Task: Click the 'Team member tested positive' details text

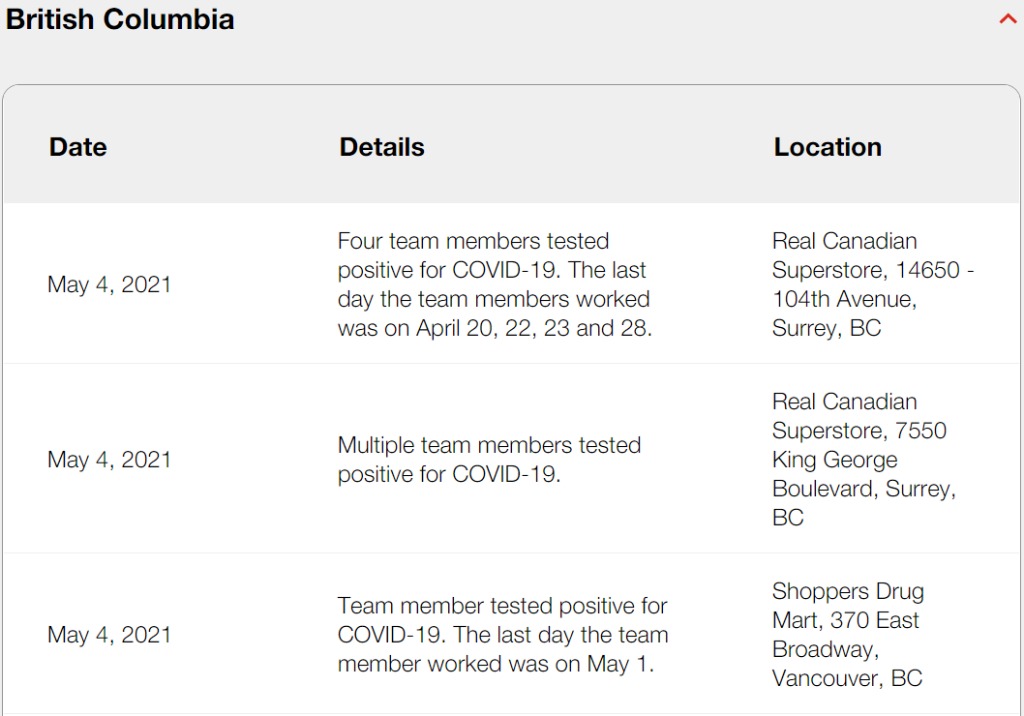Action: pos(503,634)
